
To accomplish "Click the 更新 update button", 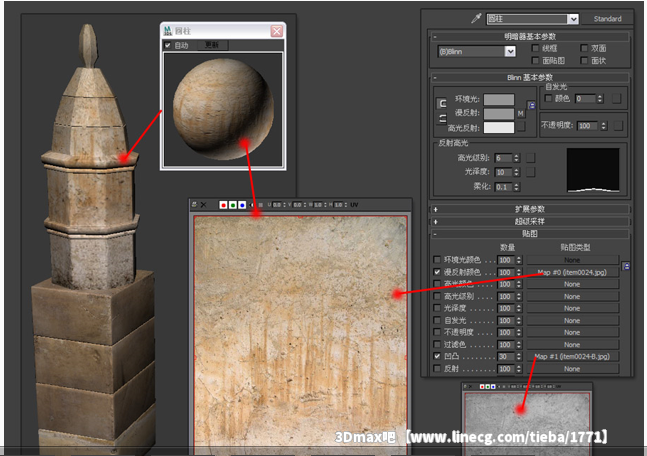I will click(211, 45).
